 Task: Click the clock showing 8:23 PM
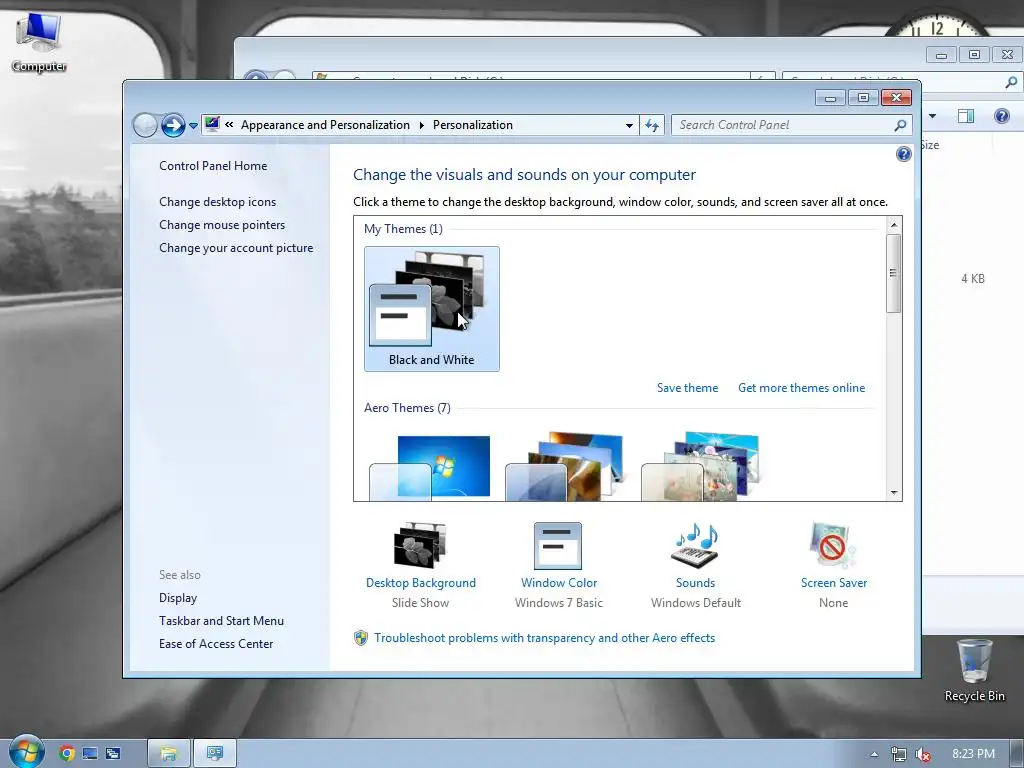[x=973, y=754]
